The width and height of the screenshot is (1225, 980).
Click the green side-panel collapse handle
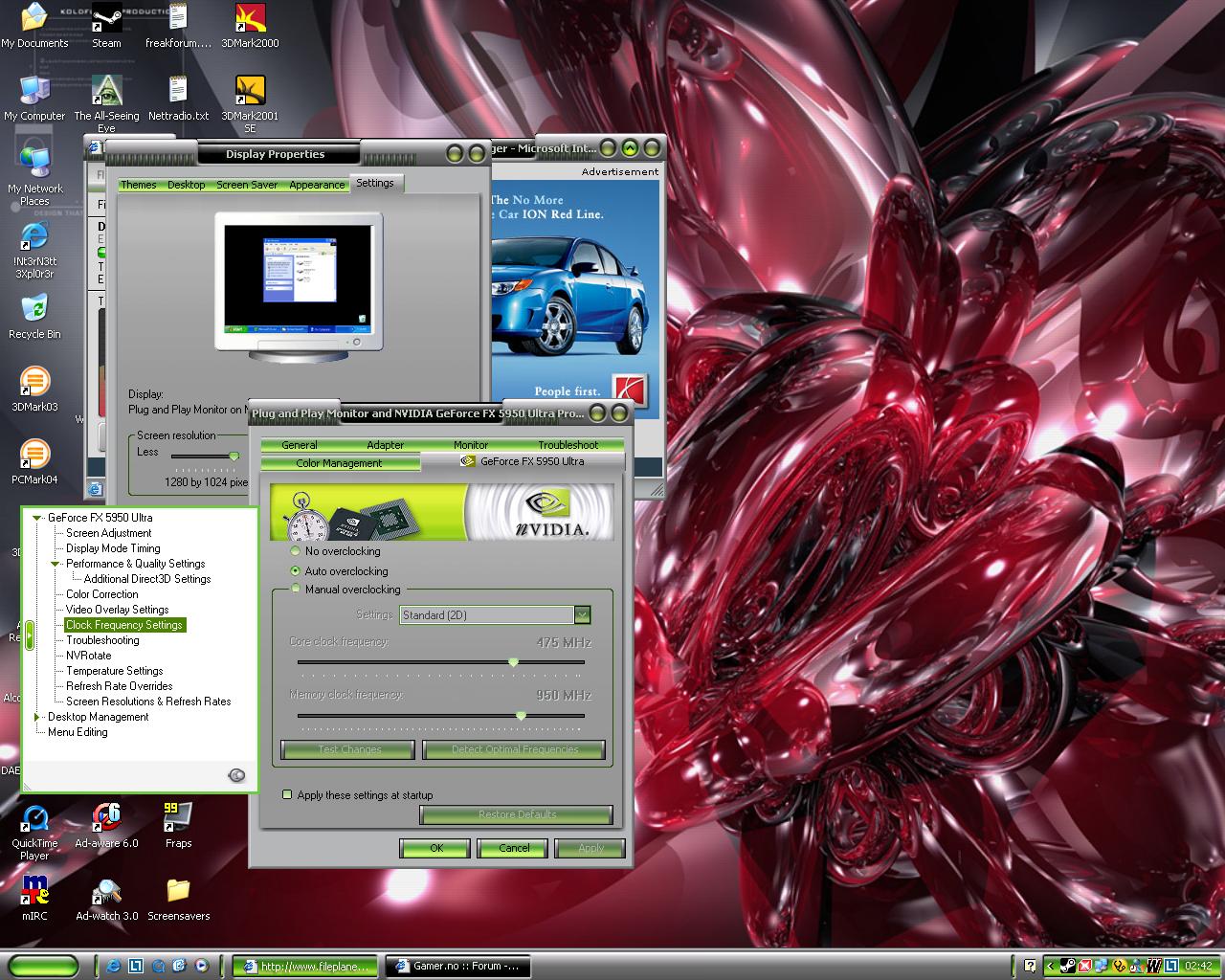coord(30,635)
